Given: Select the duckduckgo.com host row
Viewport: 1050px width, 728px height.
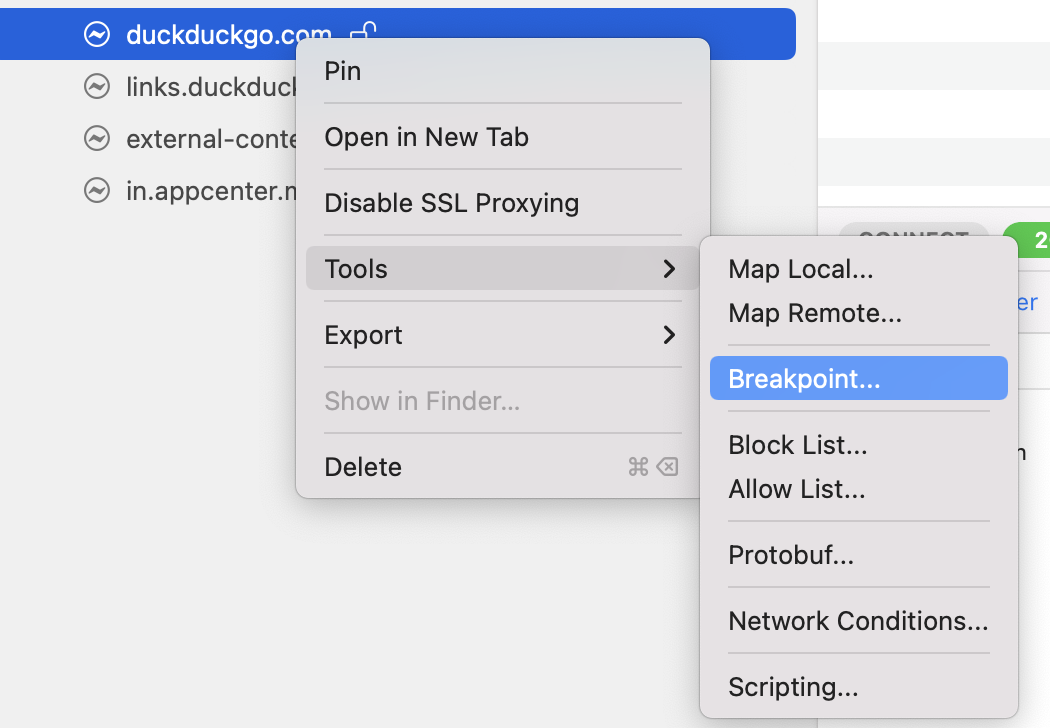Looking at the screenshot, I should (x=398, y=34).
